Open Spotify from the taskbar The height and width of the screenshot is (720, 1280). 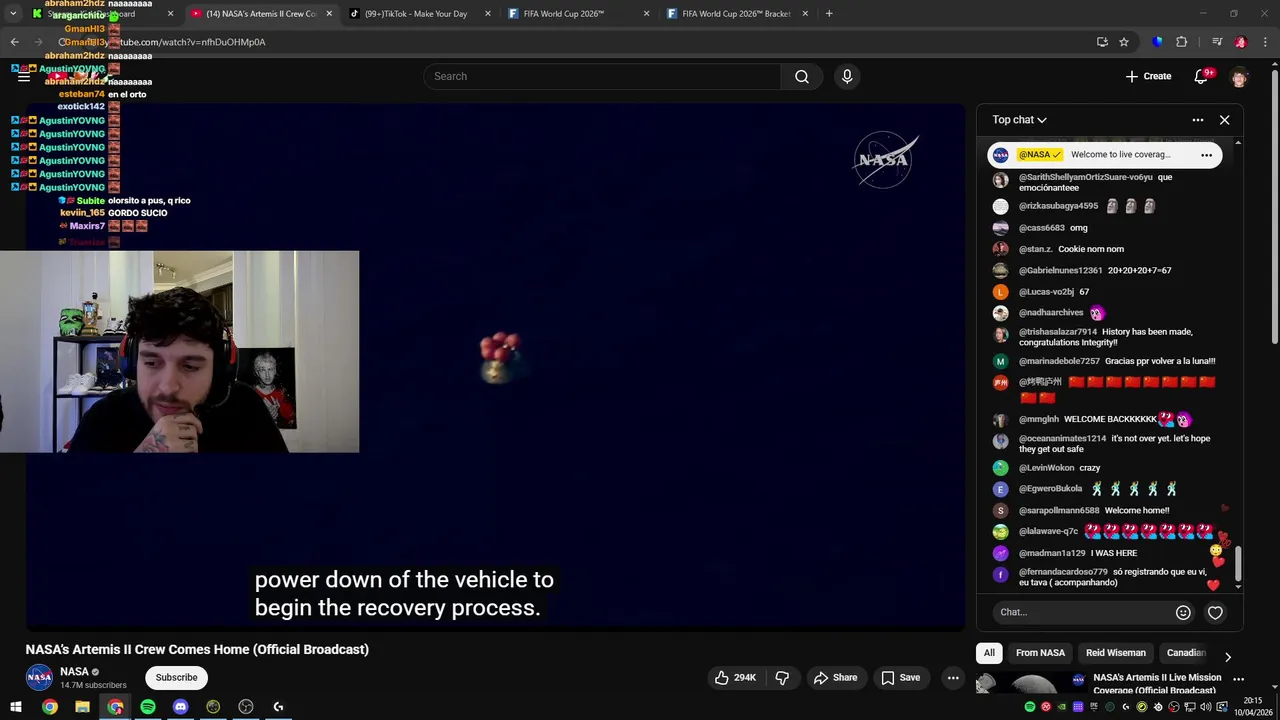(148, 707)
